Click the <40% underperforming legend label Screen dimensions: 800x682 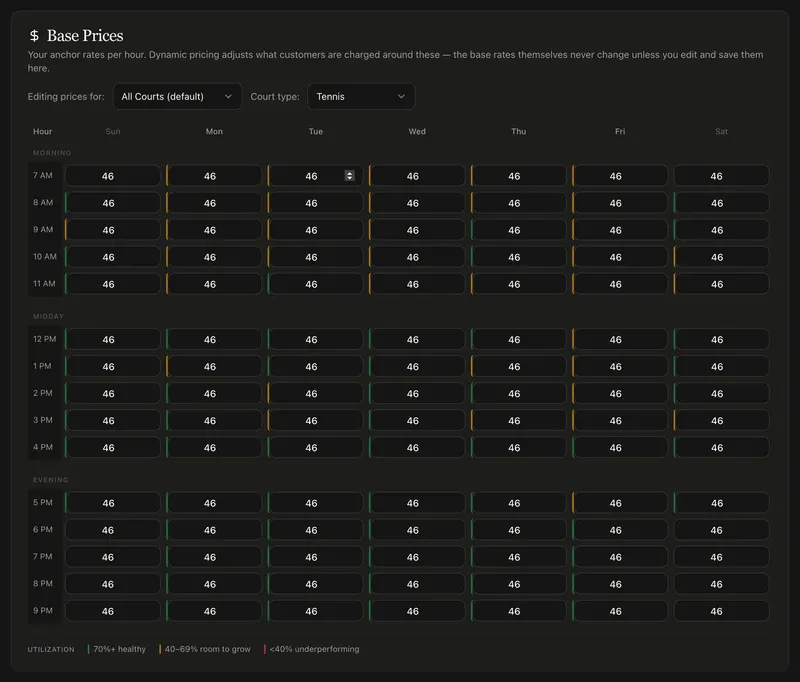[x=314, y=649]
